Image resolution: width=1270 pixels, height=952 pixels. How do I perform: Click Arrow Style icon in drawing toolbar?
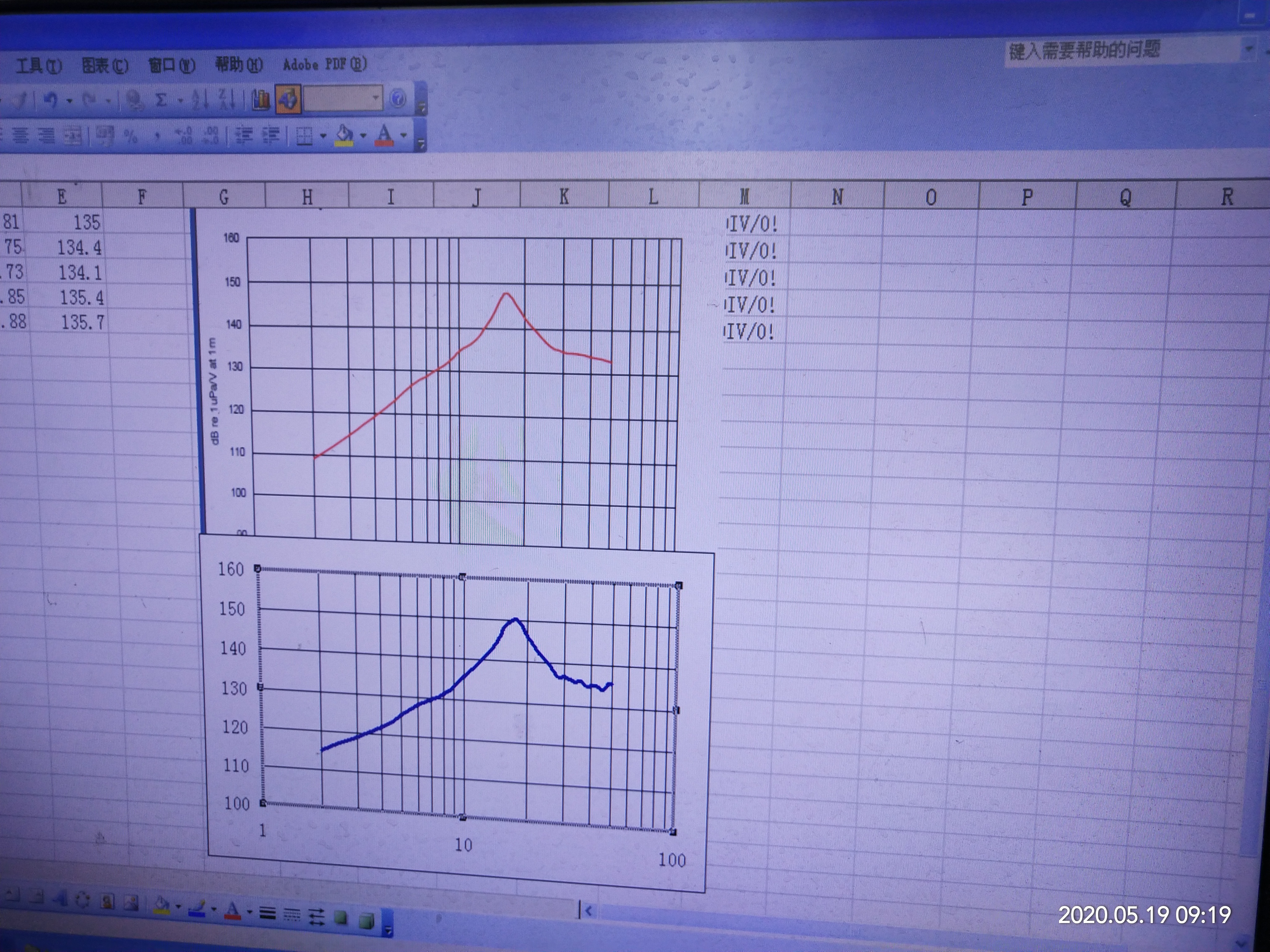pyautogui.click(x=316, y=916)
